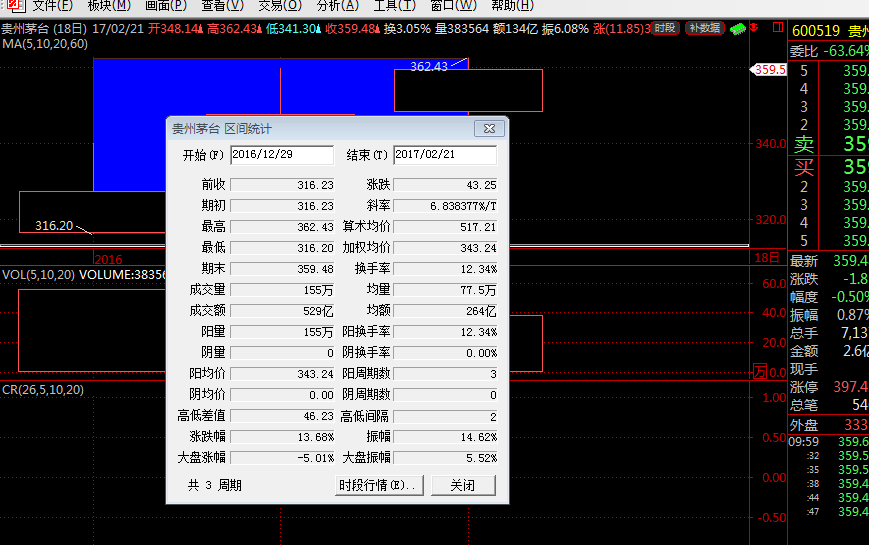869x545 pixels.
Task: Click the 金额 row in quote panel
Action: coord(829,350)
